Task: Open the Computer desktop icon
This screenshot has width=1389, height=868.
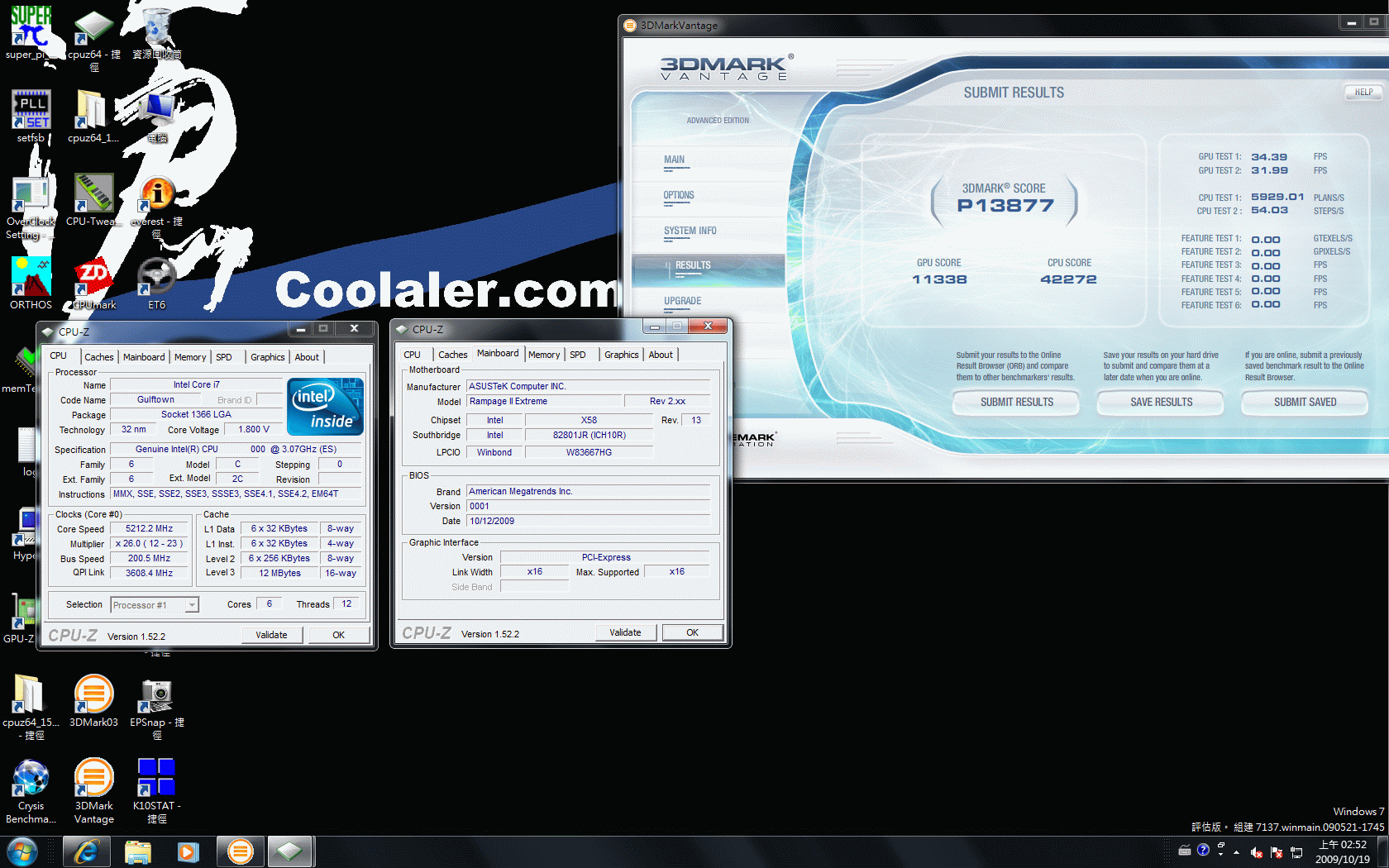Action: [x=156, y=116]
